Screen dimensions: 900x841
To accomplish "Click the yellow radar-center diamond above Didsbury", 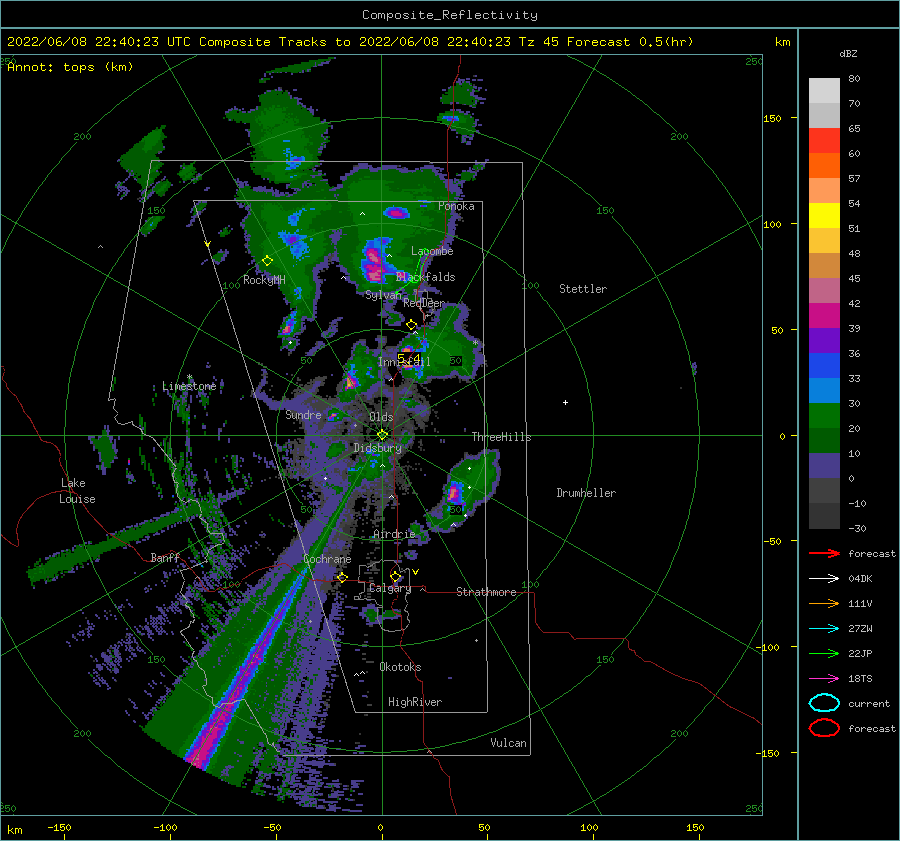I will click(x=382, y=435).
